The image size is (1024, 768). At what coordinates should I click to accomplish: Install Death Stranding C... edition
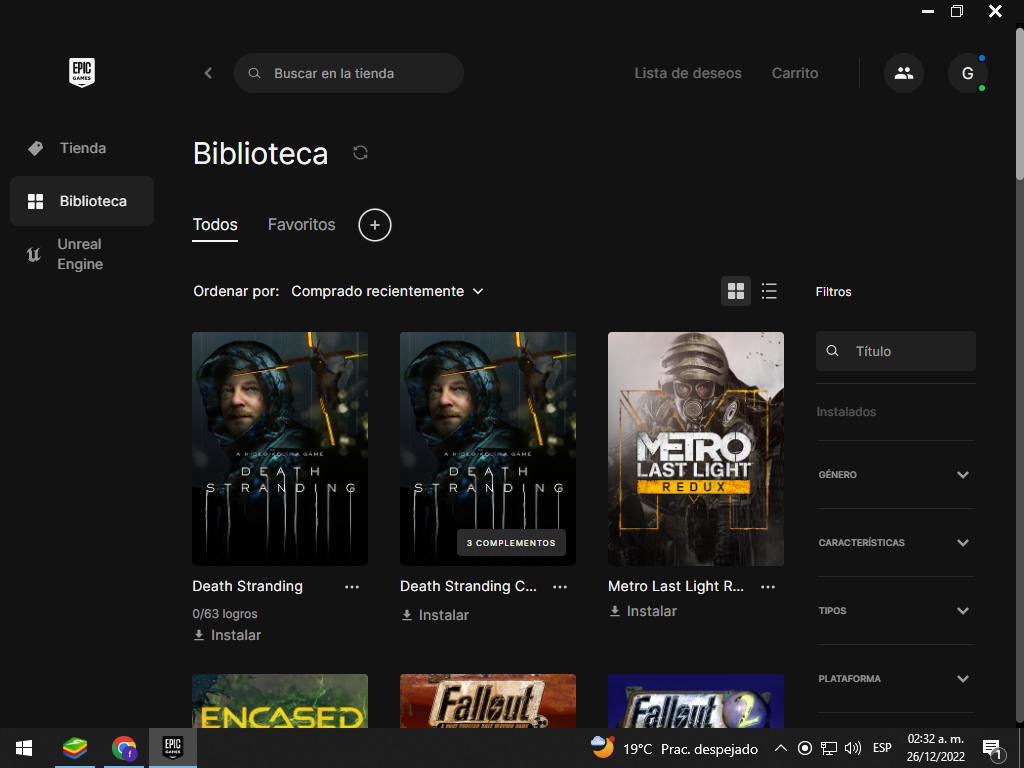(x=435, y=615)
